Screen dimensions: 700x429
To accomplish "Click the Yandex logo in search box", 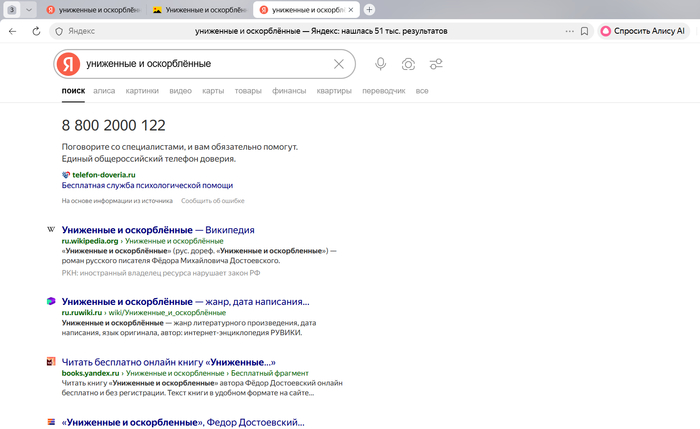I will click(x=67, y=64).
